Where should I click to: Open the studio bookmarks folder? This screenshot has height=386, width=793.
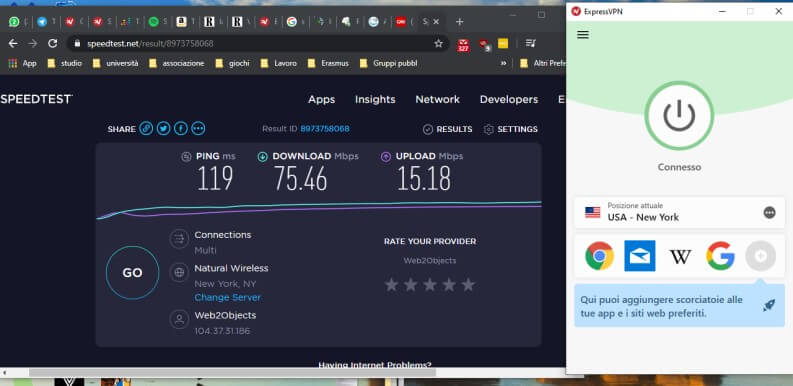pos(64,63)
